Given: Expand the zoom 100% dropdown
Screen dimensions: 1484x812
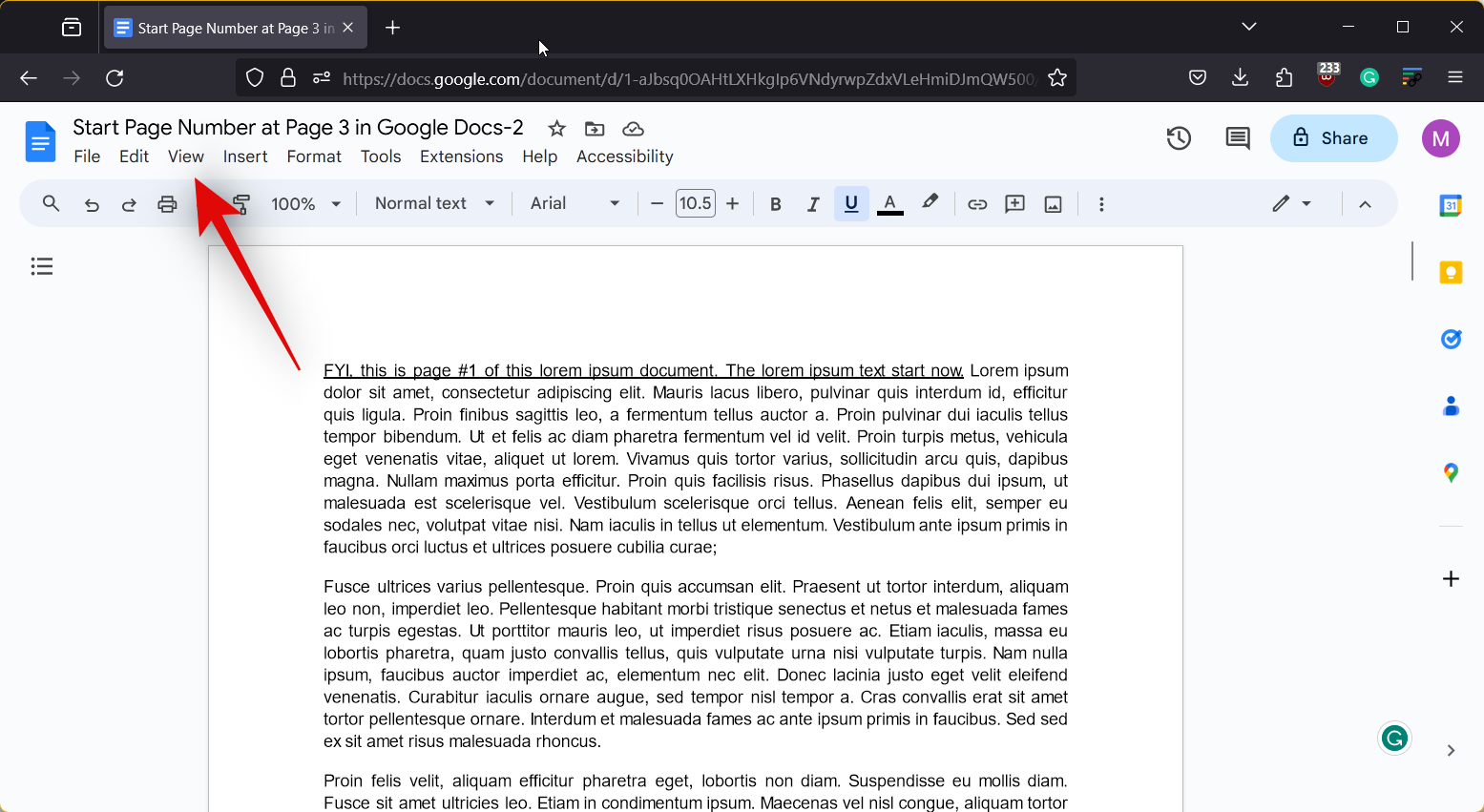Looking at the screenshot, I should pos(306,204).
